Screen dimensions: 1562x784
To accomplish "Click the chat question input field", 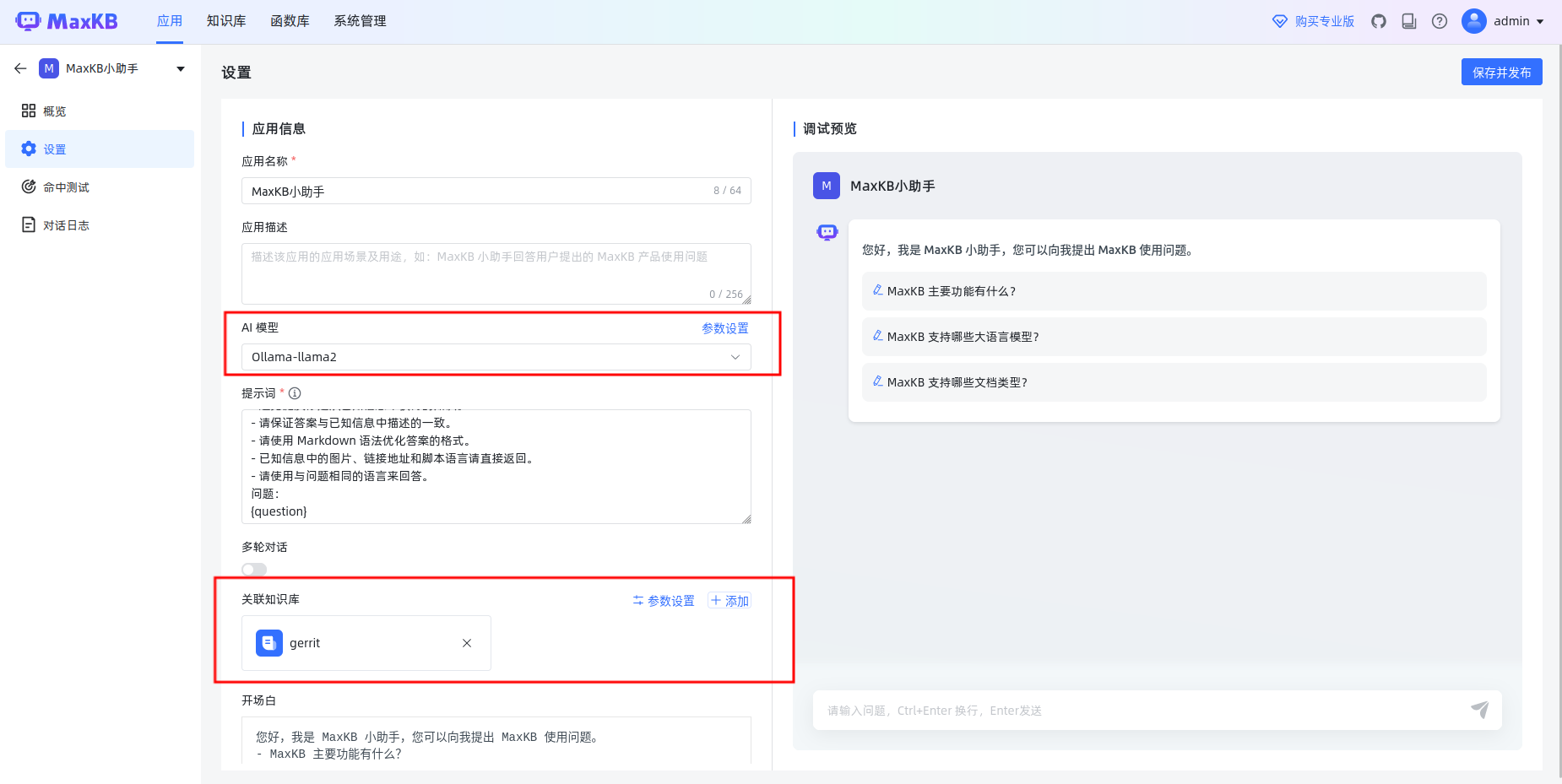I will (x=1140, y=711).
